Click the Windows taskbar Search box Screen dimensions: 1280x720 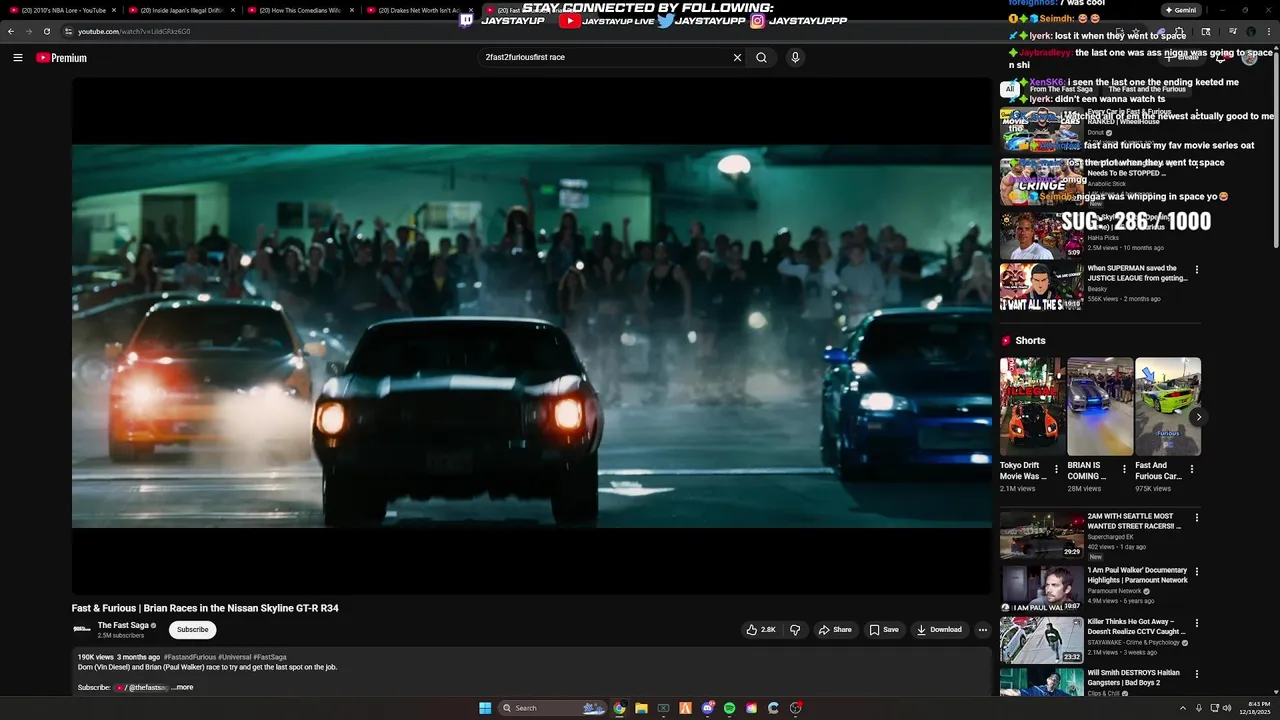click(553, 708)
